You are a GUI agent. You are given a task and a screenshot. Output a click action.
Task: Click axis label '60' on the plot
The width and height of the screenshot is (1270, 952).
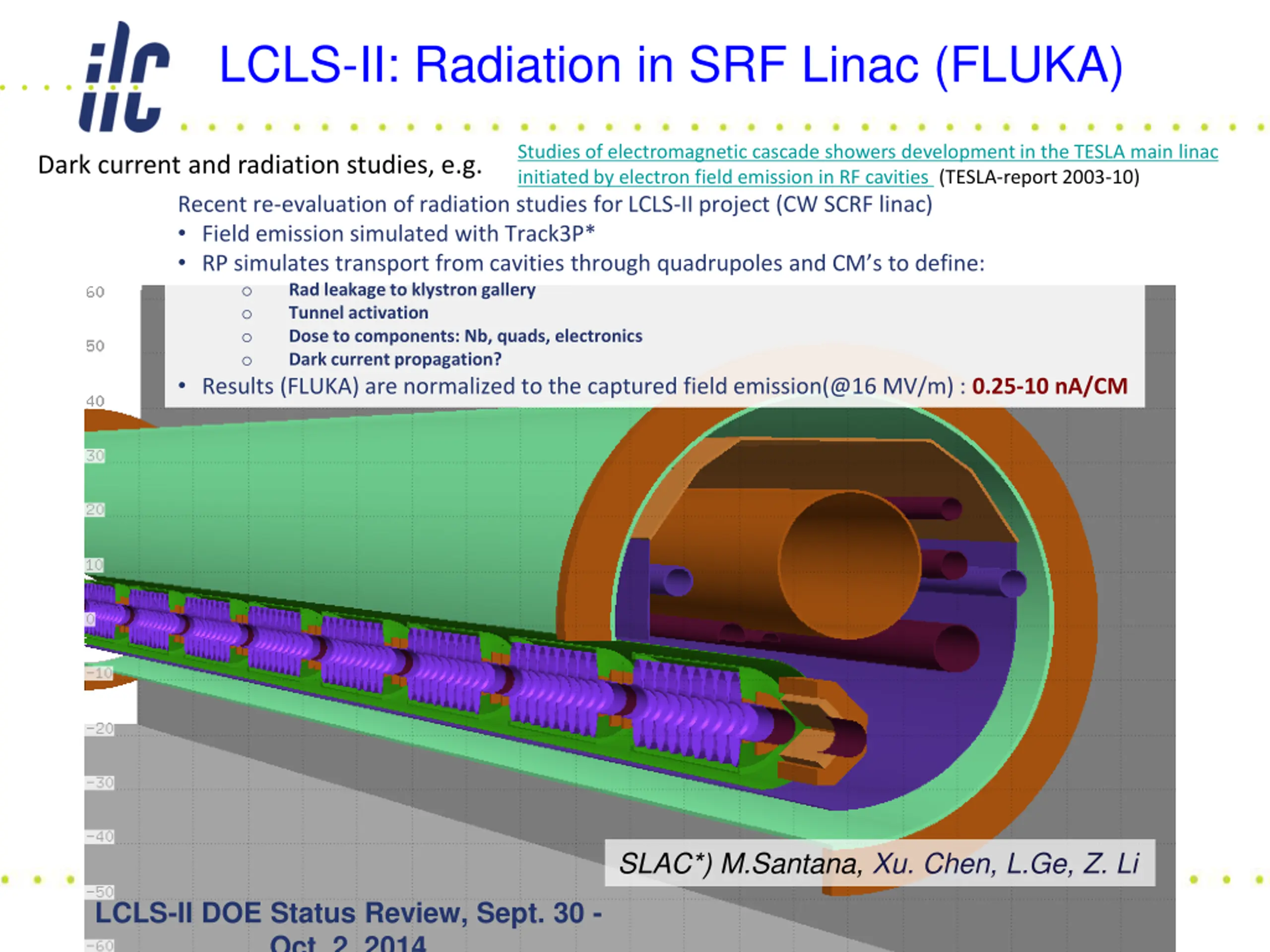tap(95, 293)
